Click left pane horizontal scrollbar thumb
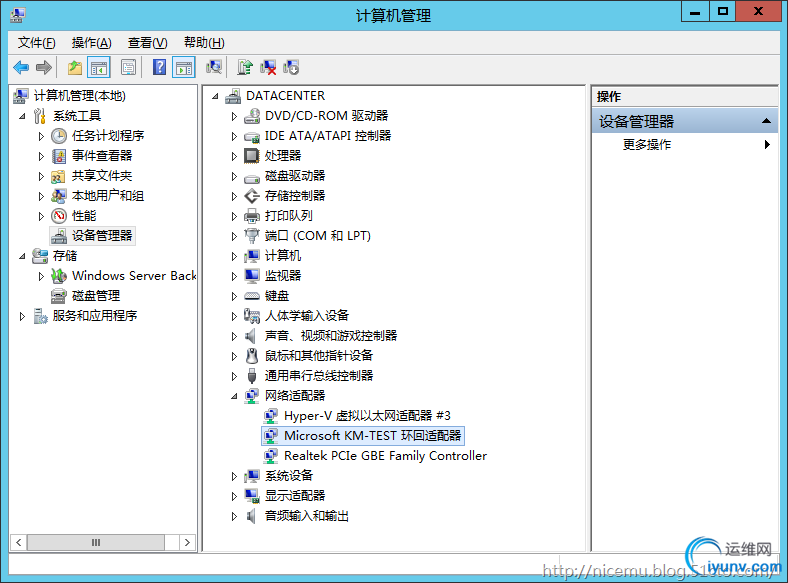 coord(95,542)
